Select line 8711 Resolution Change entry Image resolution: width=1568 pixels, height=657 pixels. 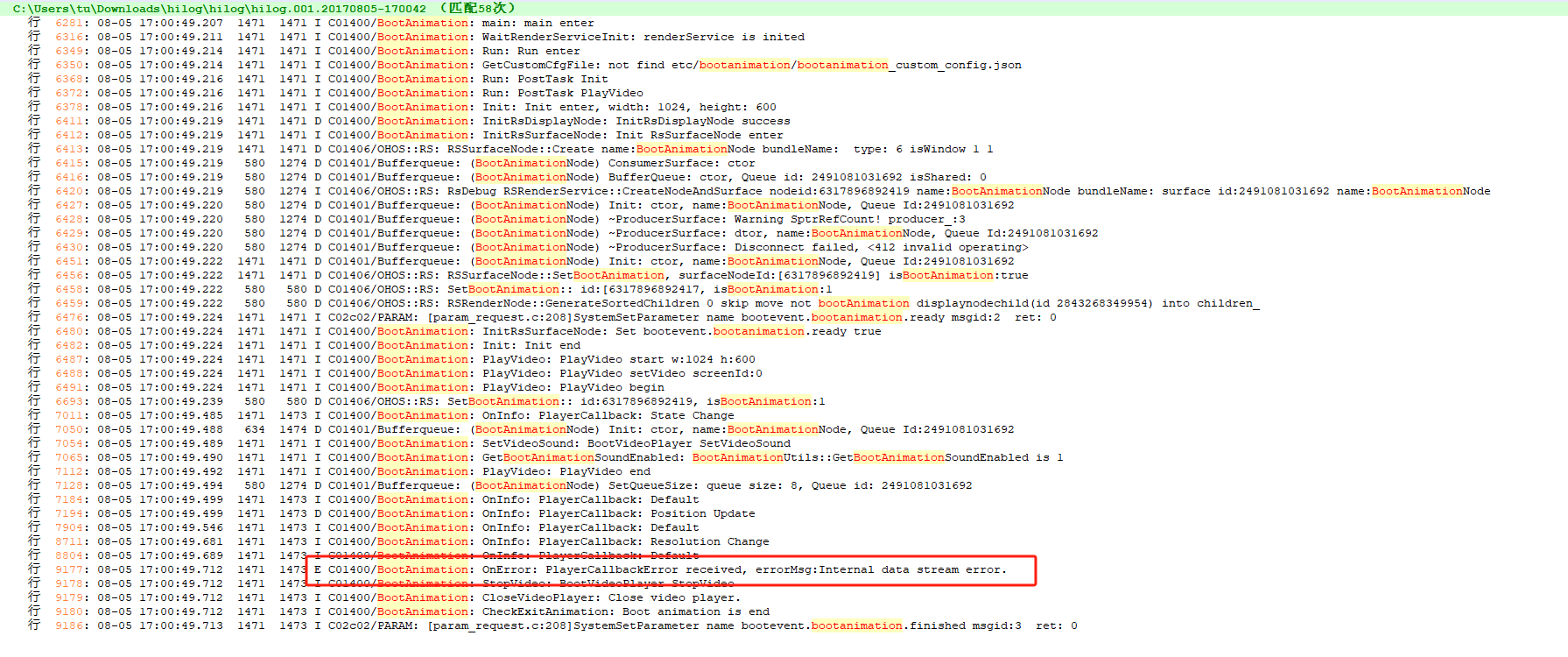click(398, 541)
